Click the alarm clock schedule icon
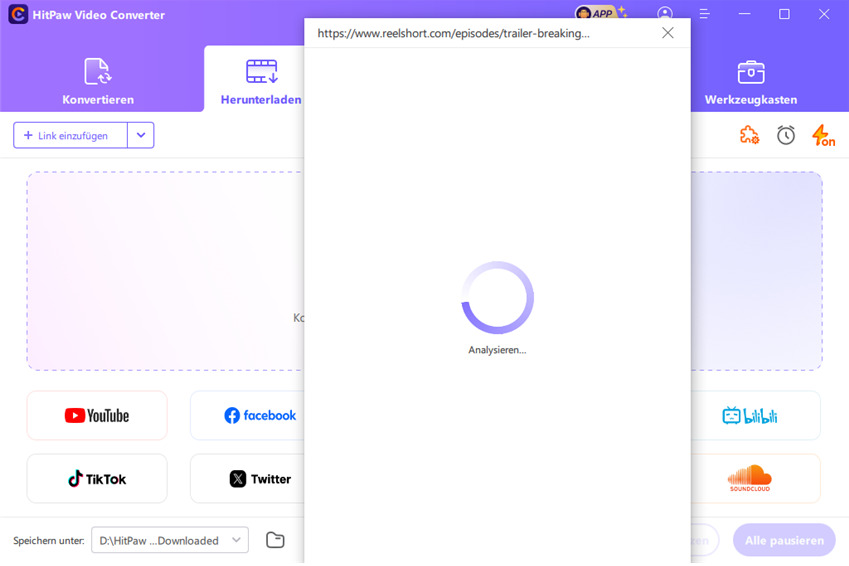Screen dimensions: 849x566 tap(786, 135)
